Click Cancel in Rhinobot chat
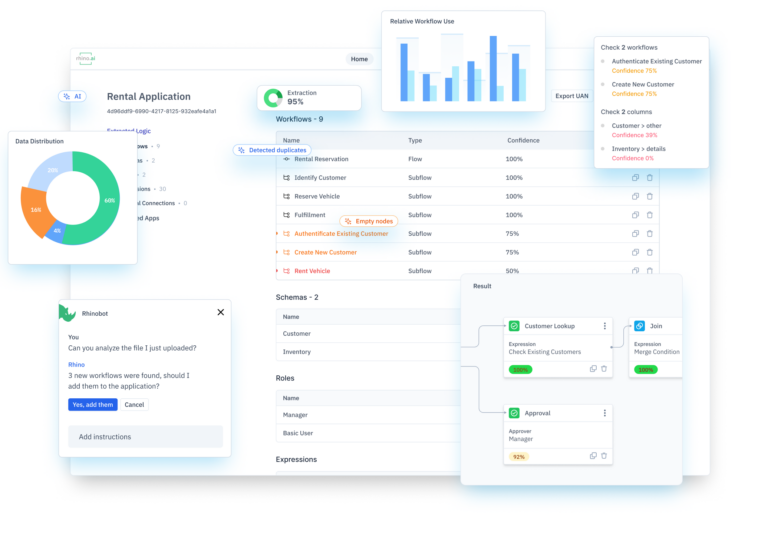This screenshot has width=768, height=541. [x=134, y=404]
